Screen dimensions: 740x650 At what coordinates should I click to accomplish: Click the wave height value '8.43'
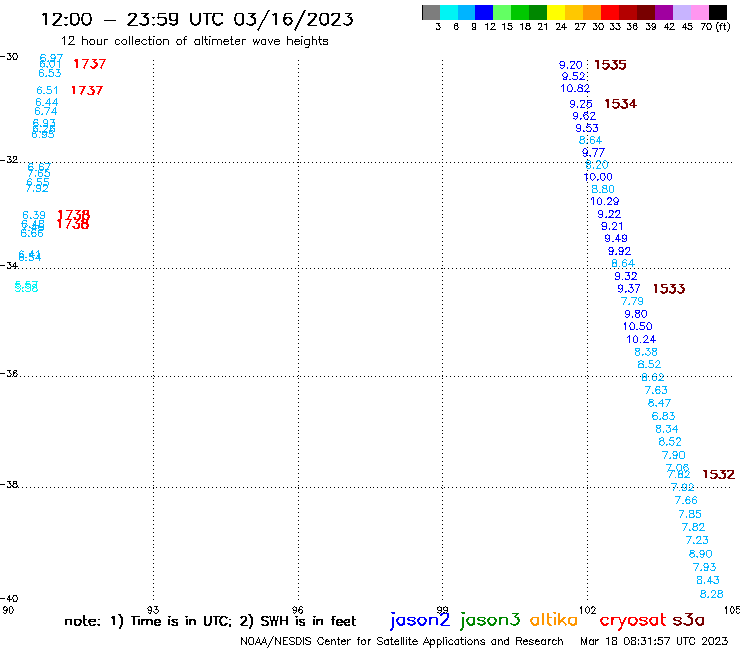[x=708, y=580]
